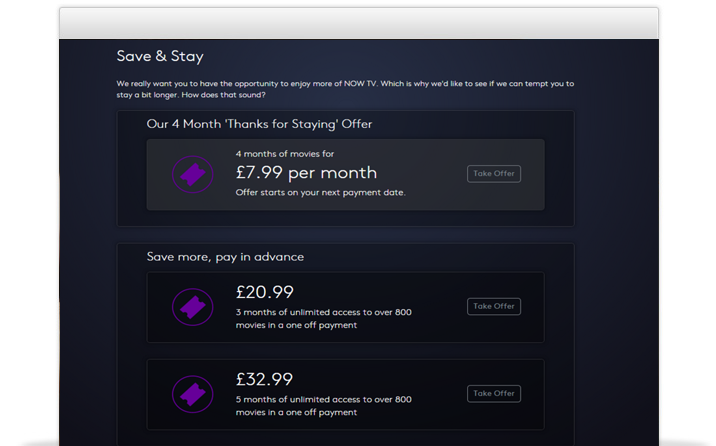Take the £7.99 per month offer
The width and height of the screenshot is (716, 446).
[x=494, y=173]
